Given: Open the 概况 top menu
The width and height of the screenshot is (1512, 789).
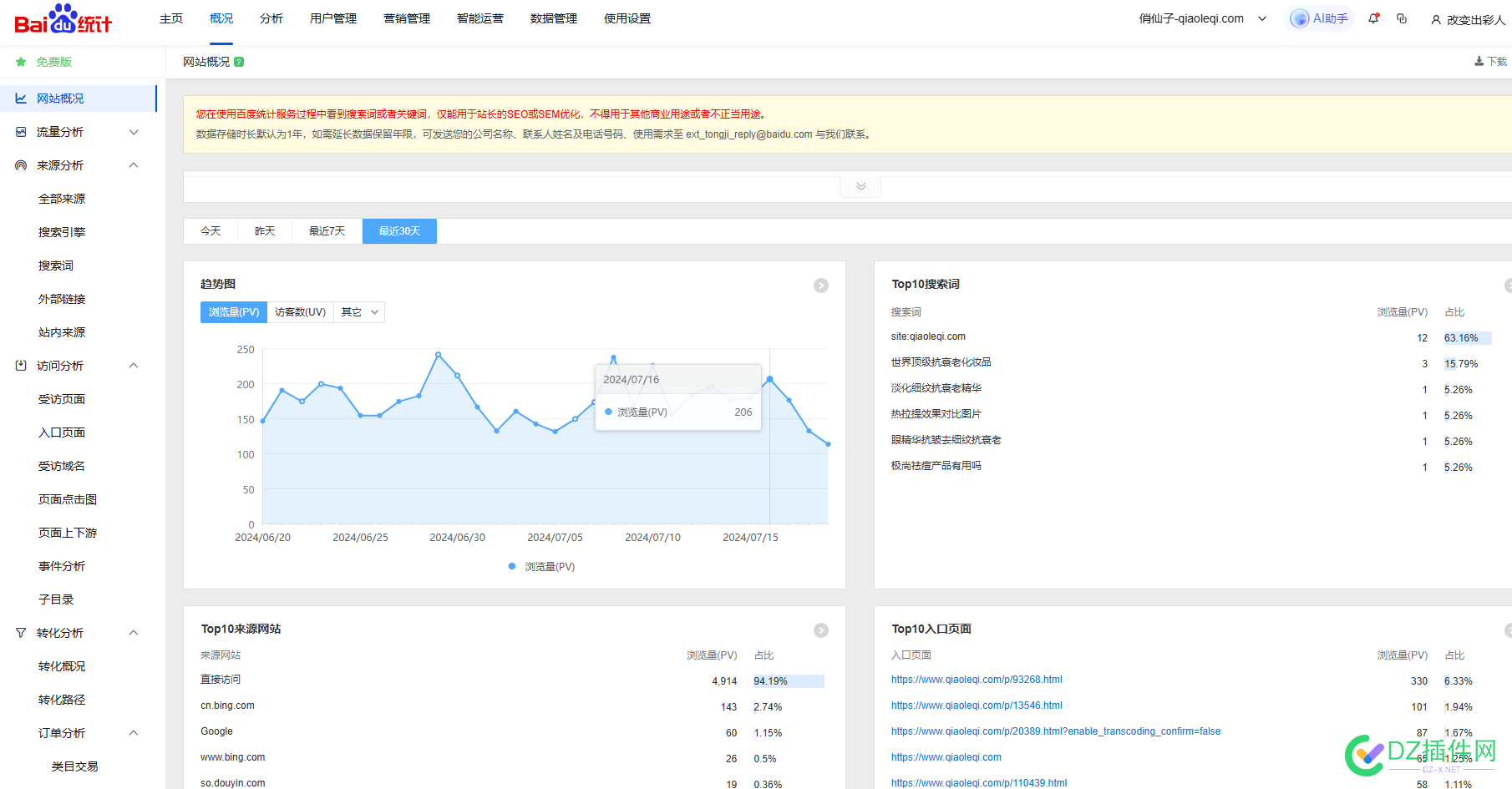Looking at the screenshot, I should click(221, 18).
